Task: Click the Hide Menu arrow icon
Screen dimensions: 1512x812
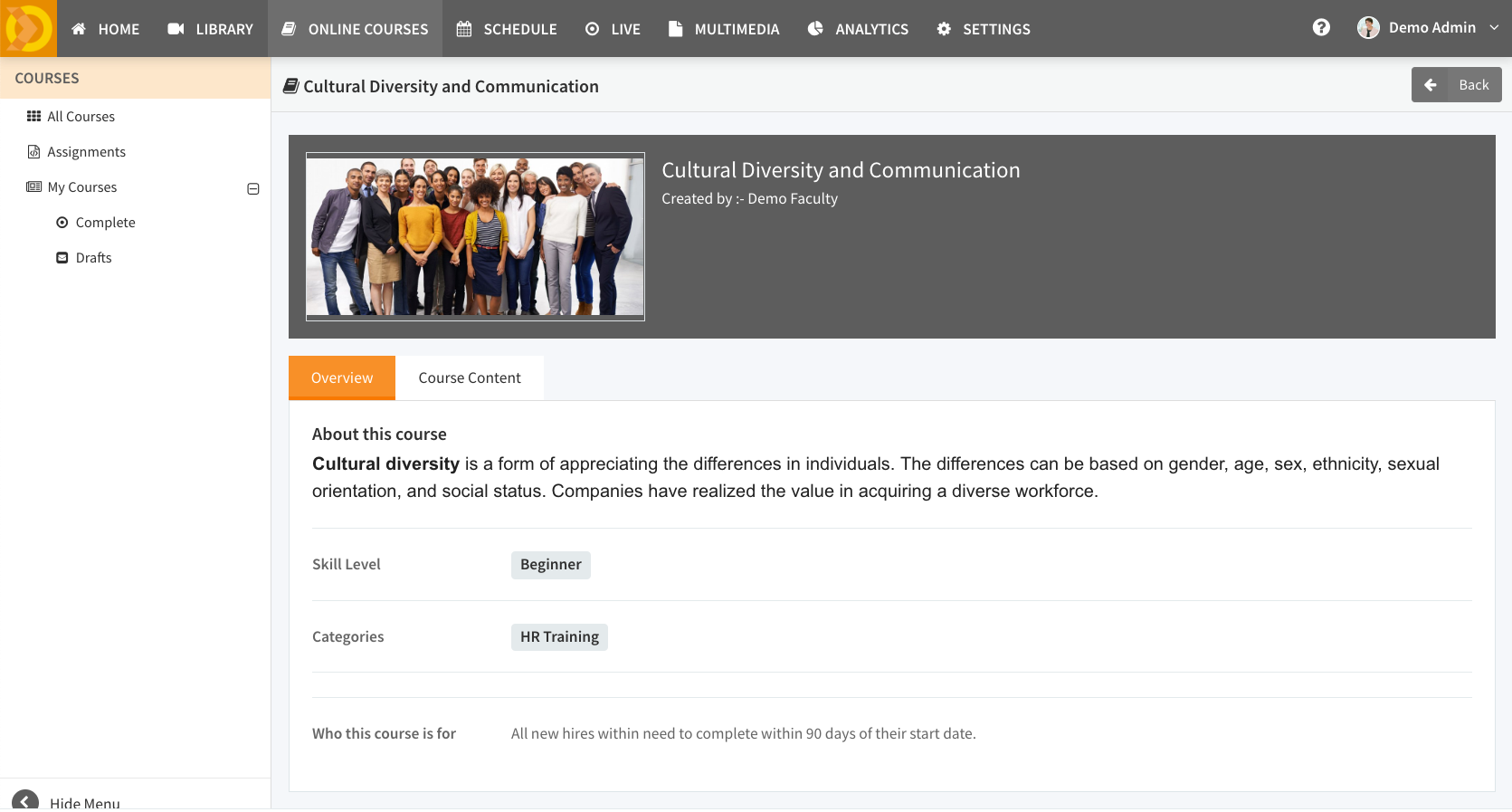Action: [x=25, y=801]
